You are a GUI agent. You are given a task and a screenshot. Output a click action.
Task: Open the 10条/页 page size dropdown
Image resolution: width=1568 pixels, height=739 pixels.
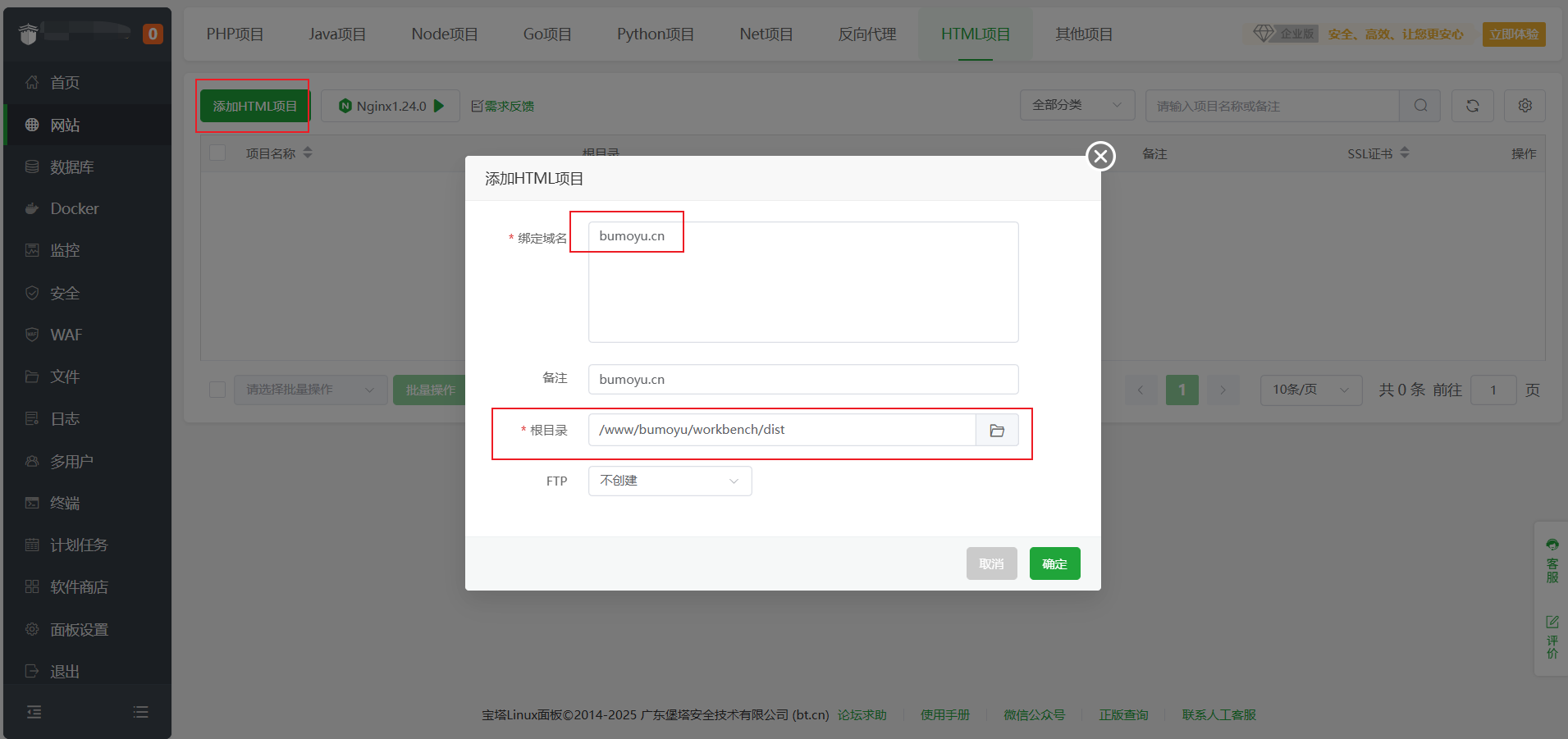1310,390
